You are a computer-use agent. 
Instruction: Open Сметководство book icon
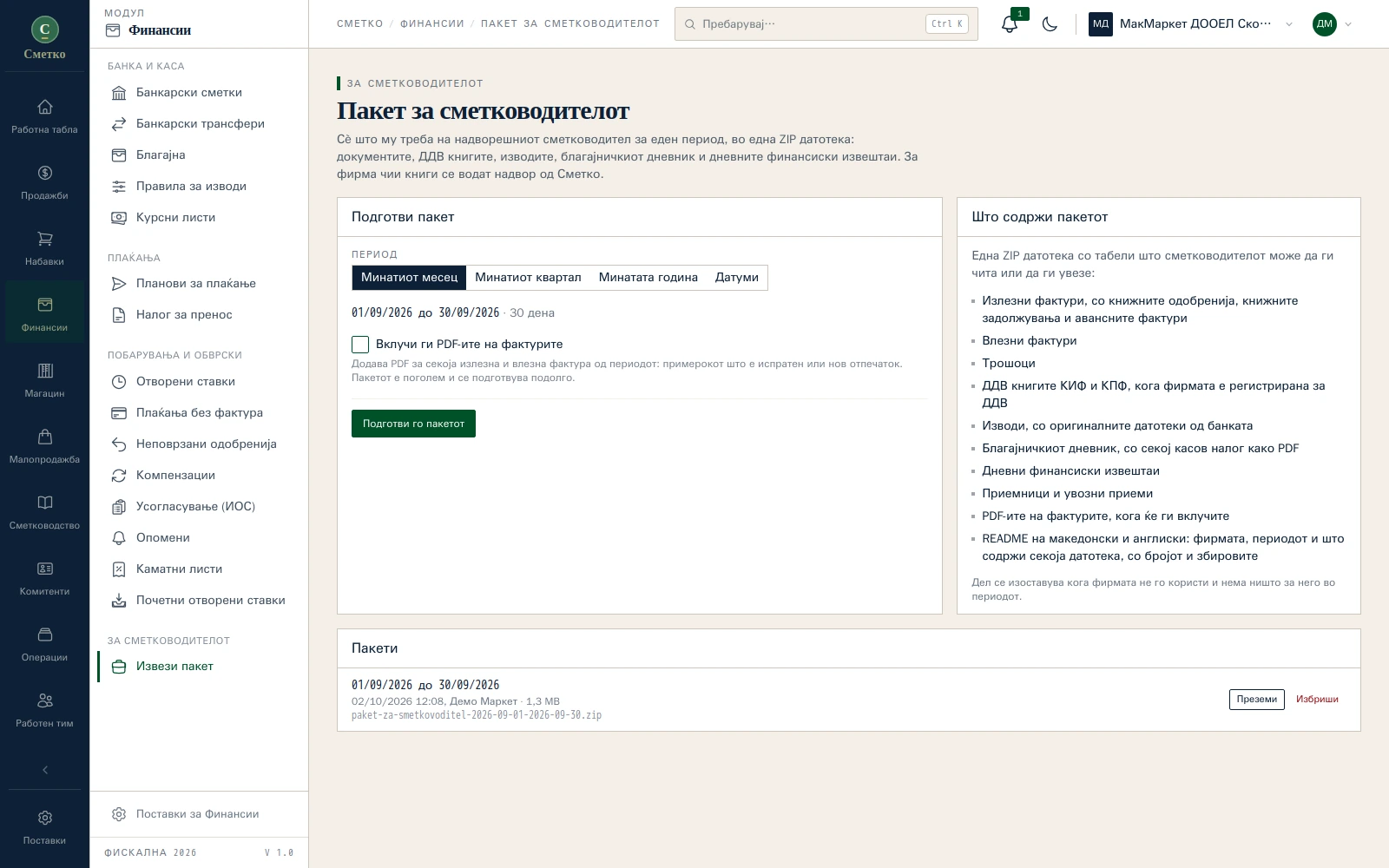pos(44,512)
